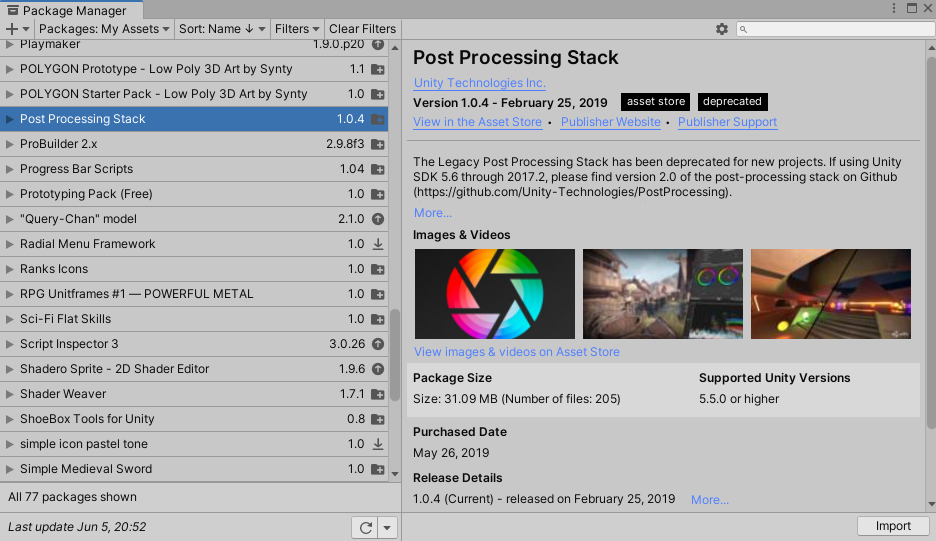Click the package list scroll-up arrow

coord(395,48)
